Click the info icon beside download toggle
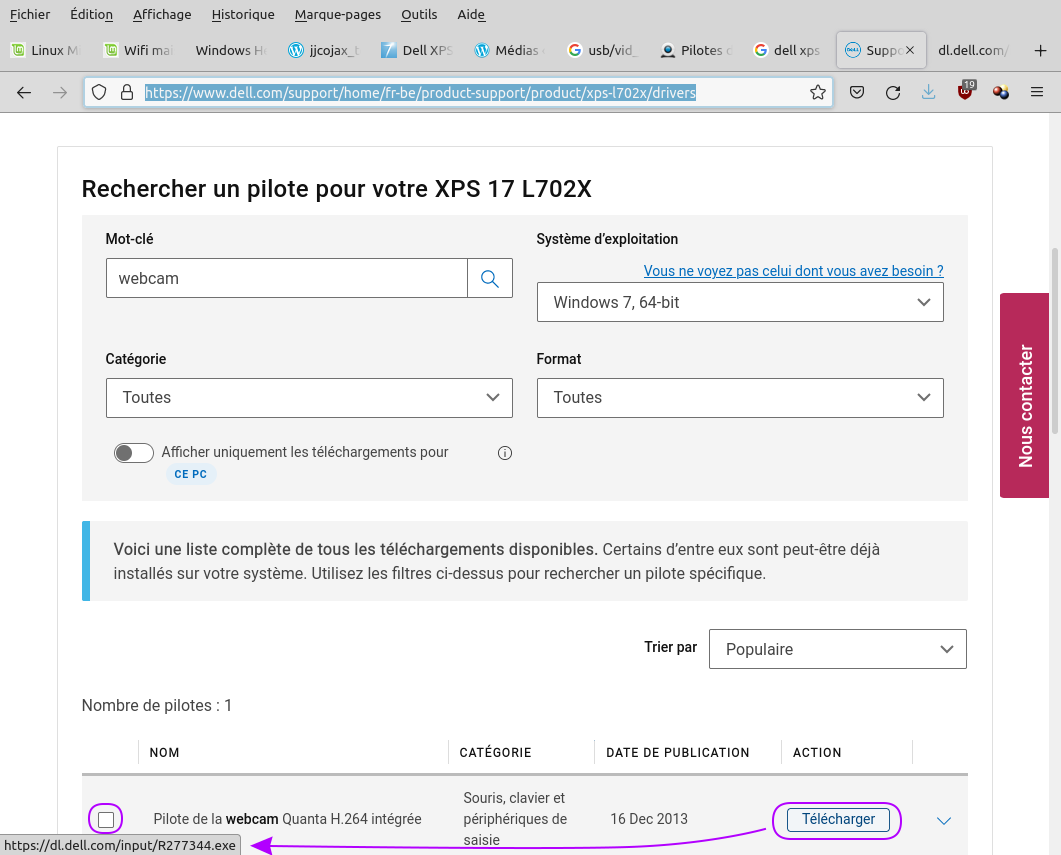Image resolution: width=1061 pixels, height=855 pixels. point(505,453)
